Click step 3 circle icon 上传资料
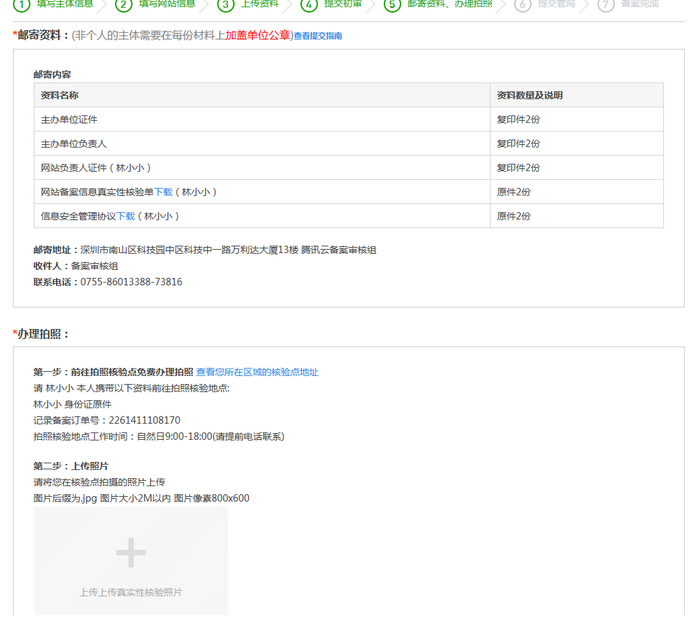The image size is (700, 624). coord(226,4)
